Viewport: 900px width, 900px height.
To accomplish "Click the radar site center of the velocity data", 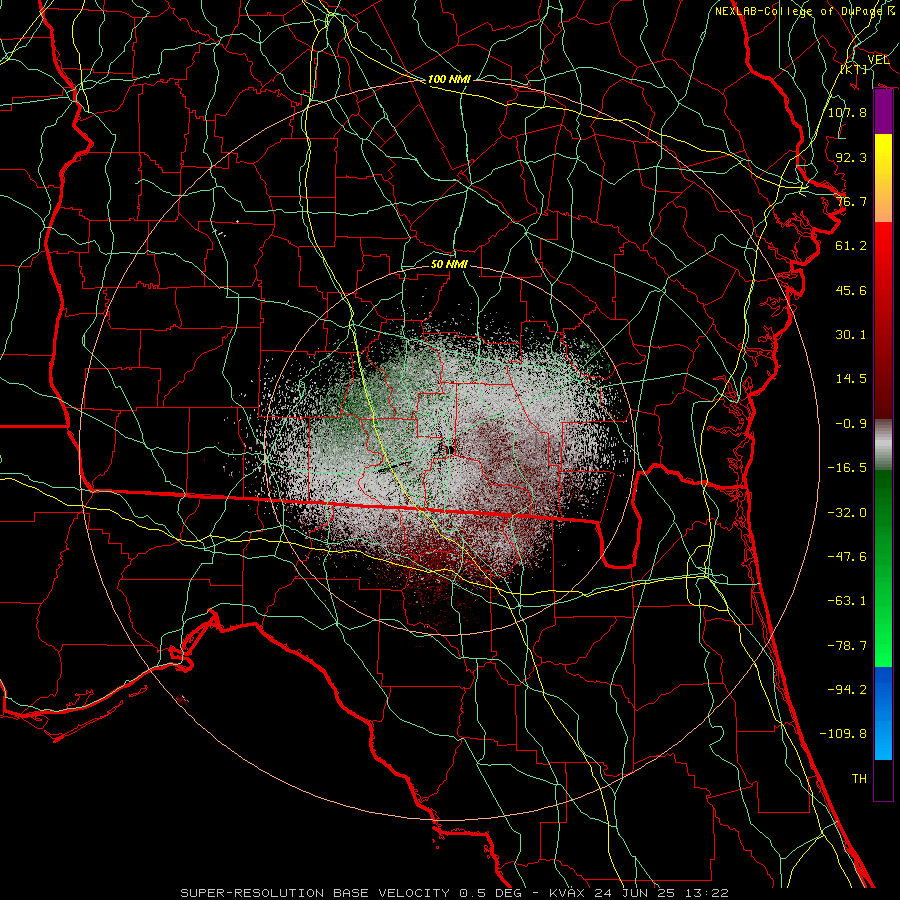I will click(x=449, y=449).
